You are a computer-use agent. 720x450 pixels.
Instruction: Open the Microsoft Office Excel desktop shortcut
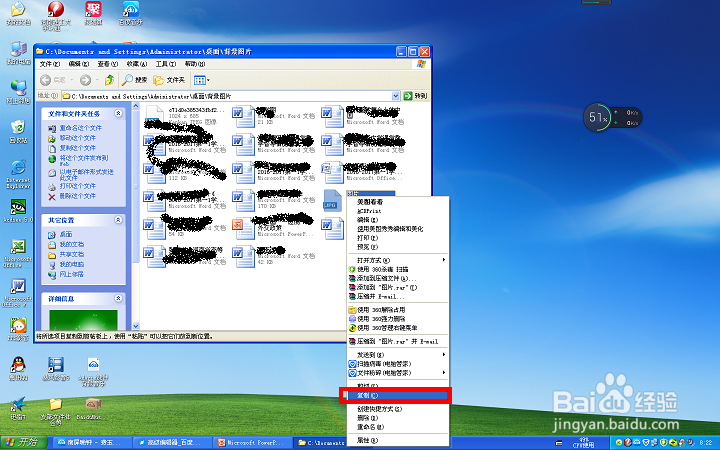click(x=18, y=253)
